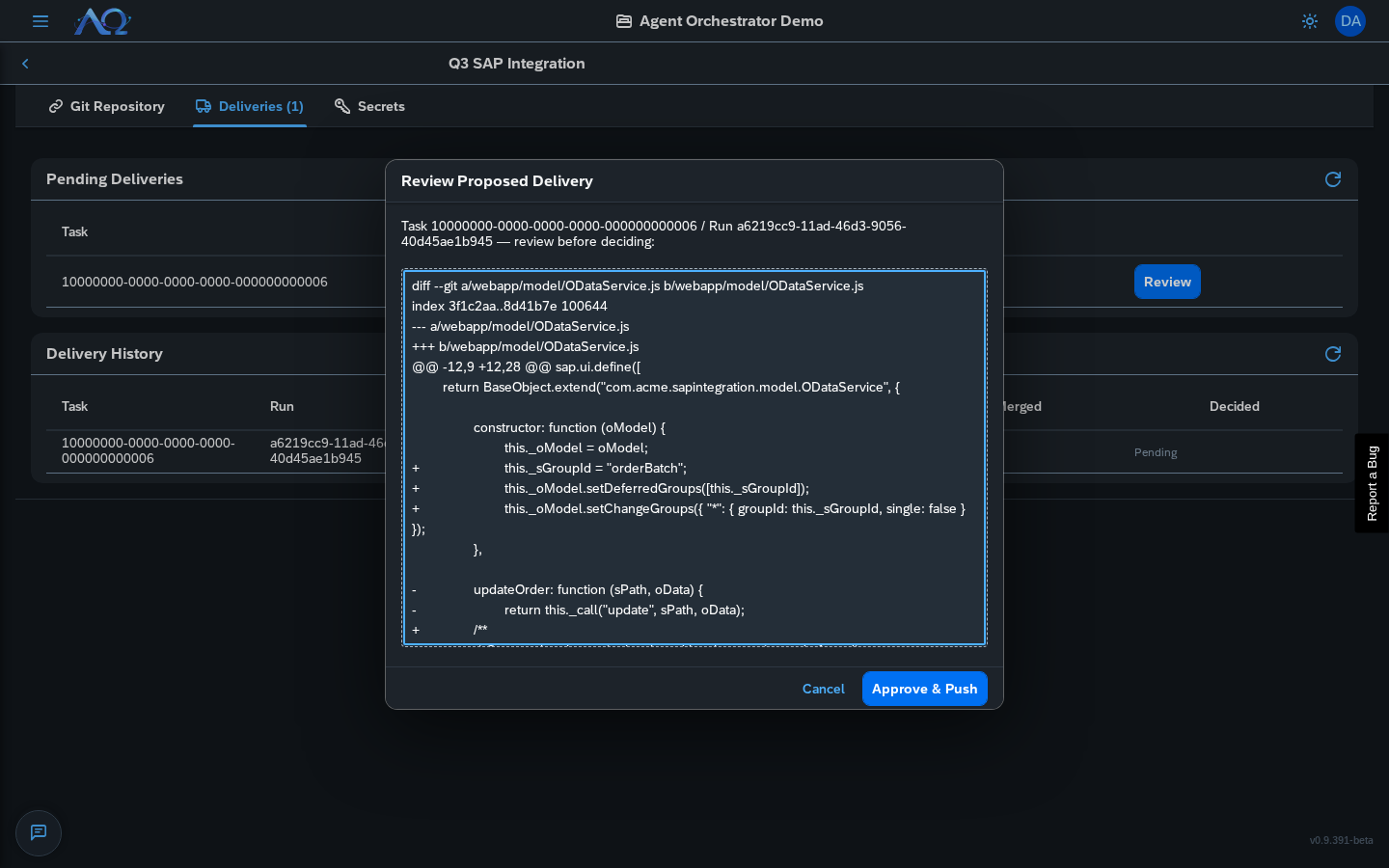Cancel the Review Proposed Delivery dialog

click(824, 689)
